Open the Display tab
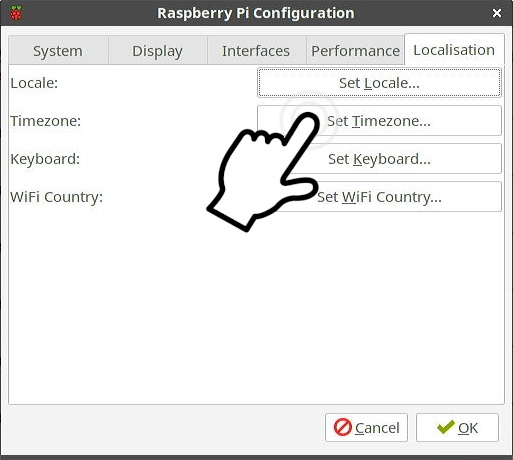Viewport: 513px width, 460px height. 157,51
